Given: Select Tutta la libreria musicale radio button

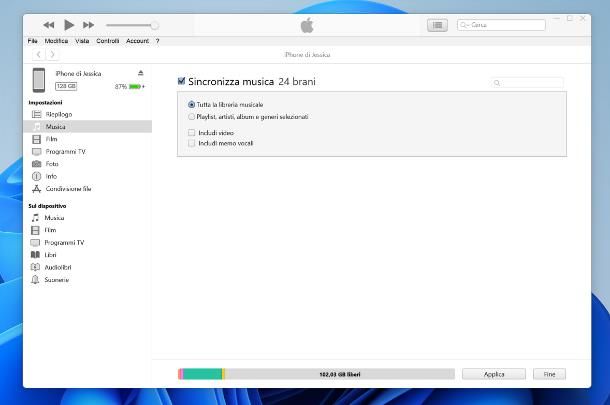Looking at the screenshot, I should click(x=191, y=105).
